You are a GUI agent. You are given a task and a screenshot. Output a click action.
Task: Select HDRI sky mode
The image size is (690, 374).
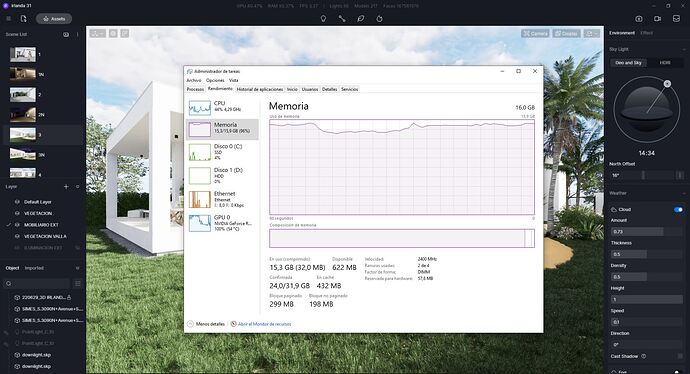click(x=665, y=63)
